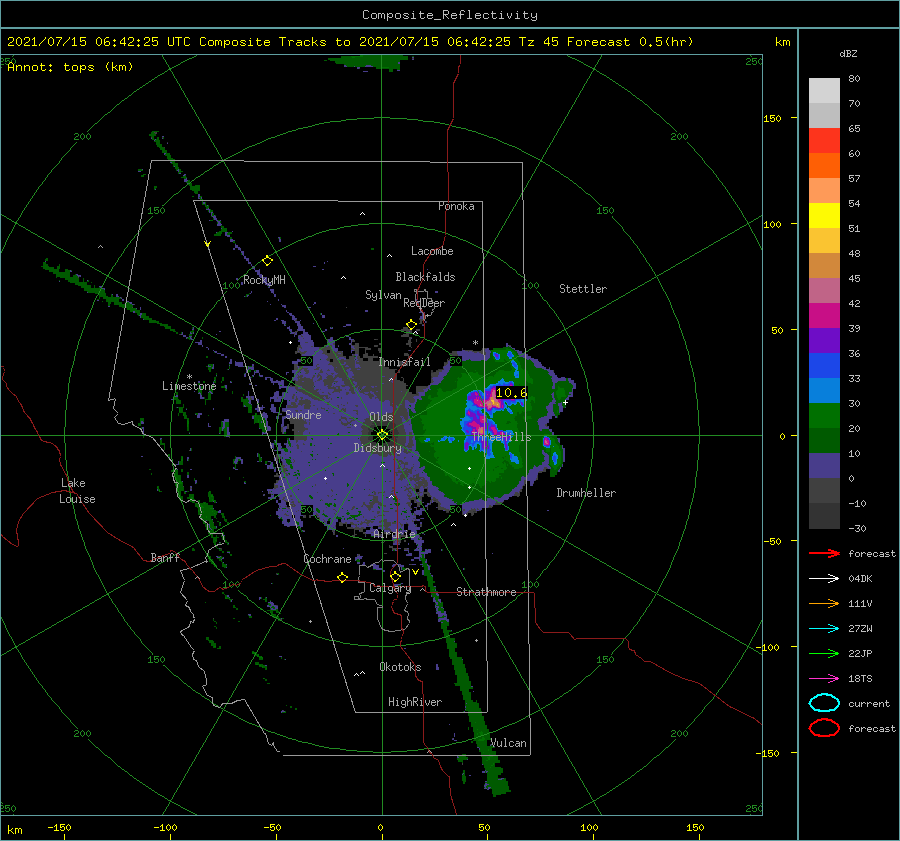Image resolution: width=900 pixels, height=841 pixels.
Task: Click the Didsbury city label
Action: pyautogui.click(x=377, y=448)
